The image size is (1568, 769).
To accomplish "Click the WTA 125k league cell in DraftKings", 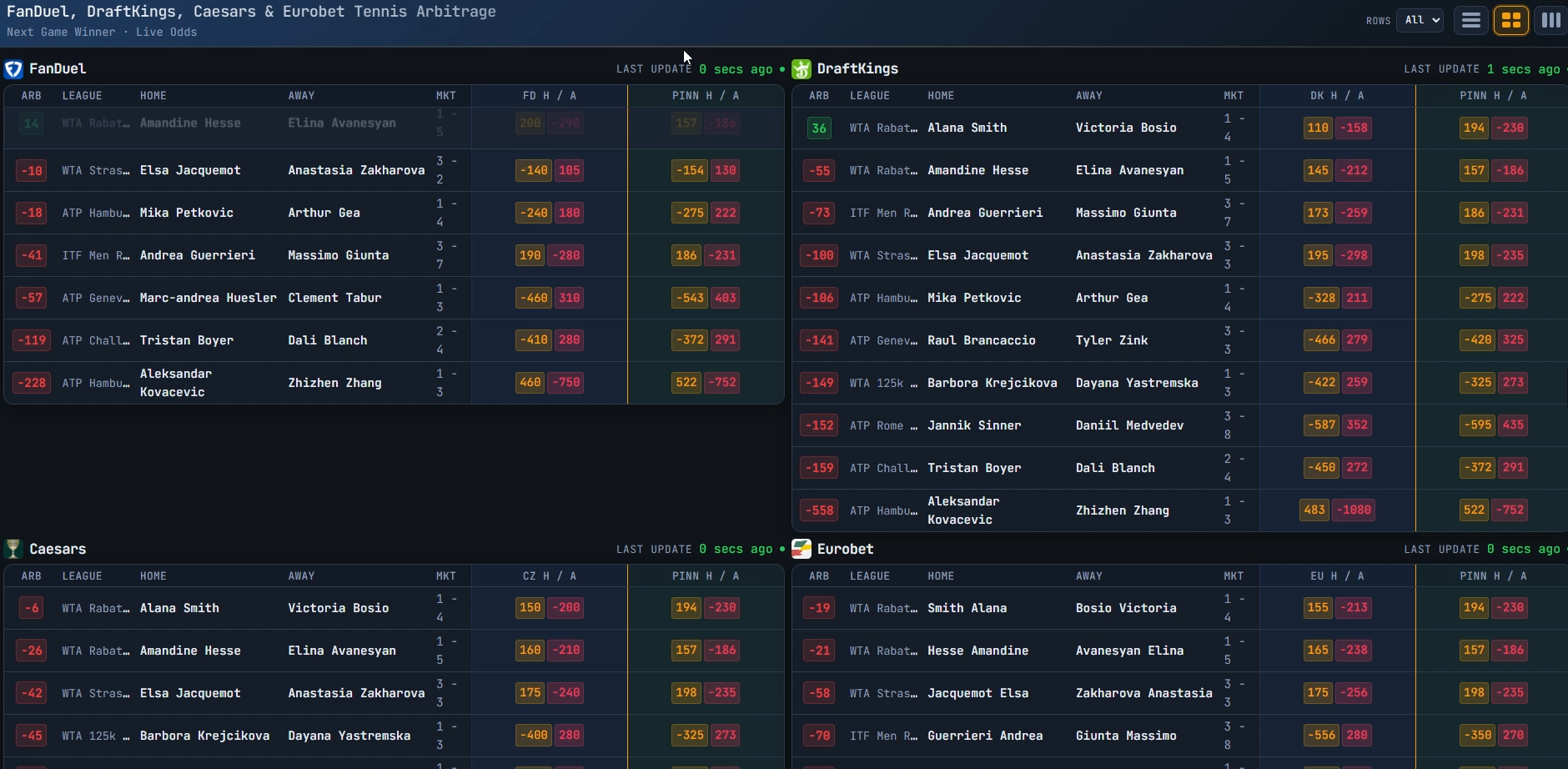I will click(883, 383).
